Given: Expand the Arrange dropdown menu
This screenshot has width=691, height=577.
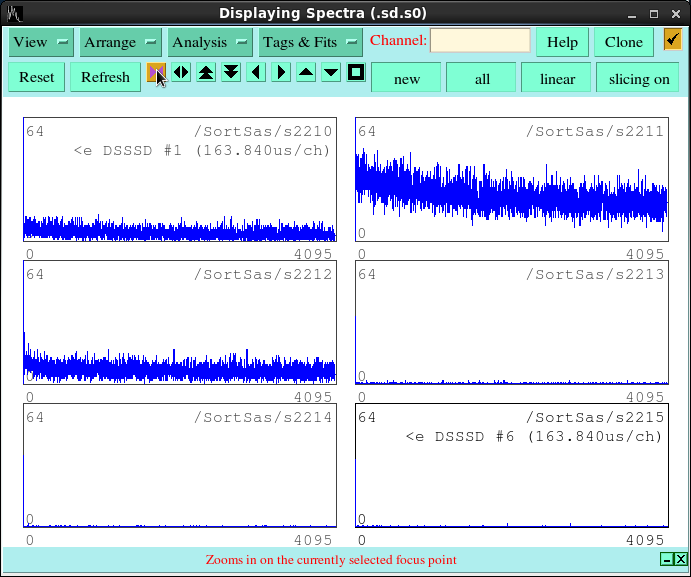Looking at the screenshot, I should (x=121, y=42).
